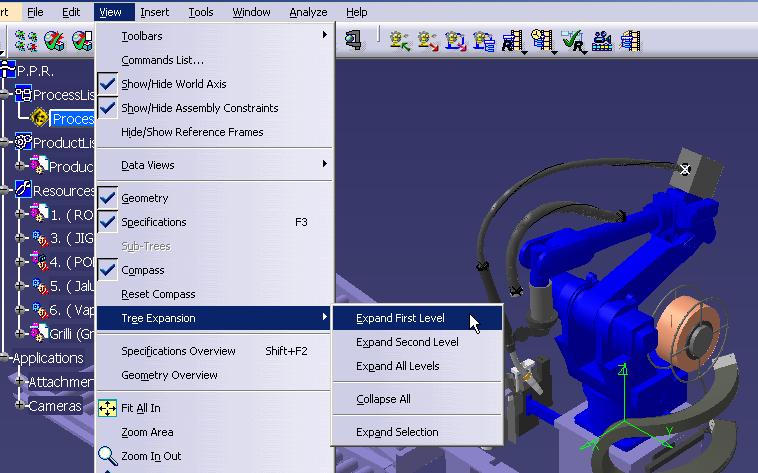Screen dimensions: 758x473
Task: Select Reset Compass
Action: (214, 294)
